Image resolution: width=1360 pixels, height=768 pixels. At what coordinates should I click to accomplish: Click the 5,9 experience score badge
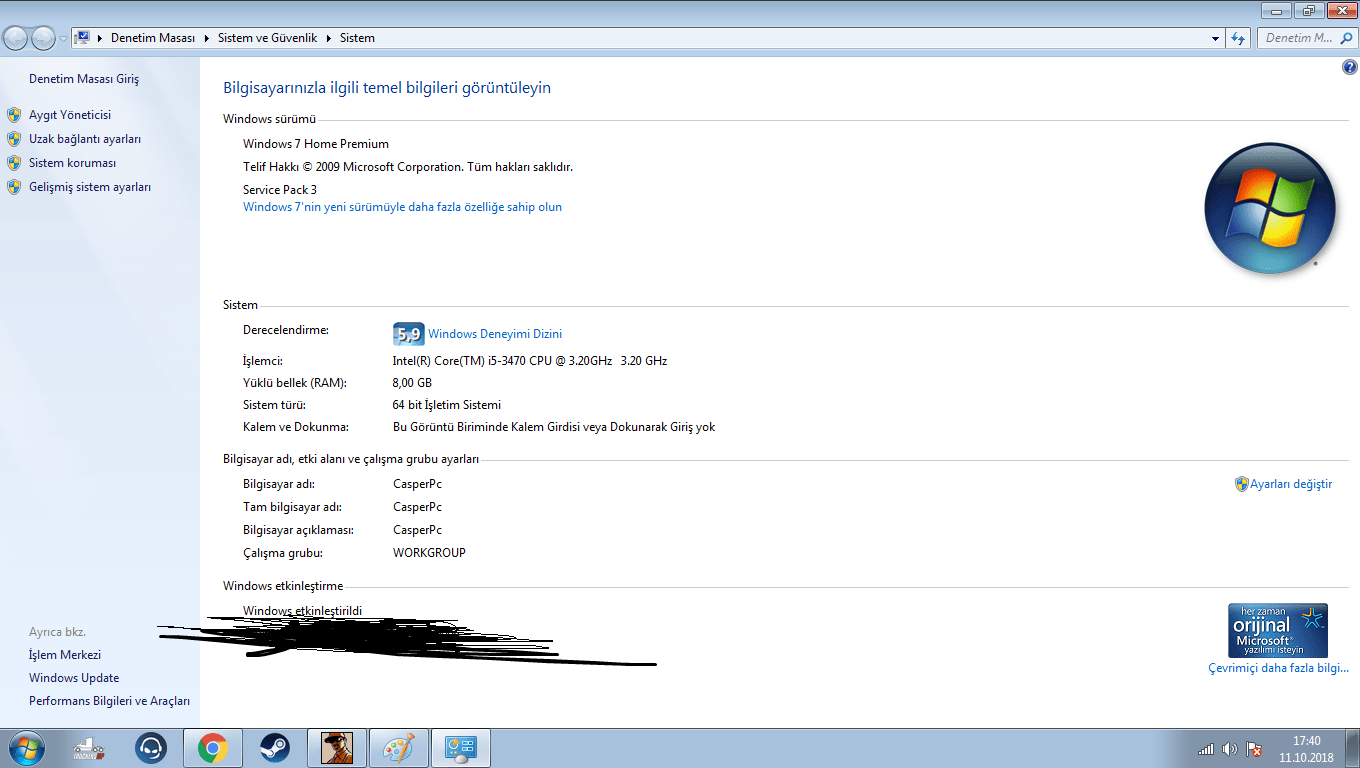(408, 334)
